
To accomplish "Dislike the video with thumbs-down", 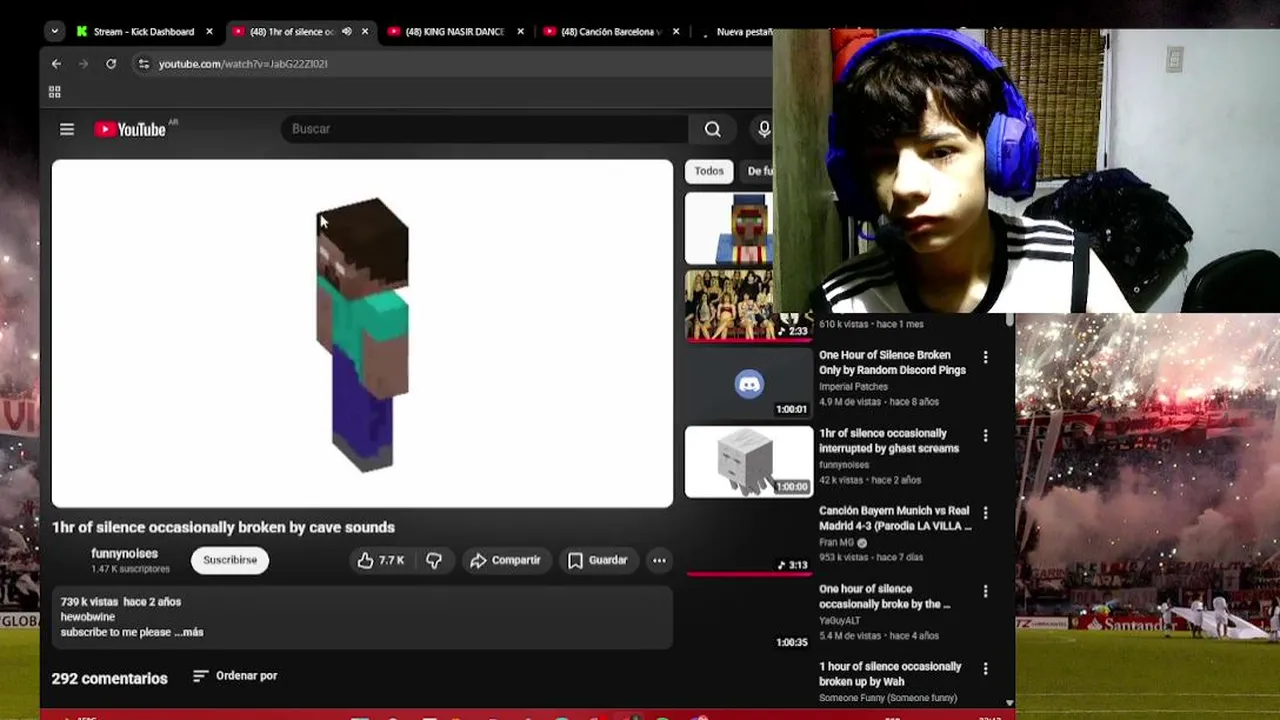I will tap(433, 561).
